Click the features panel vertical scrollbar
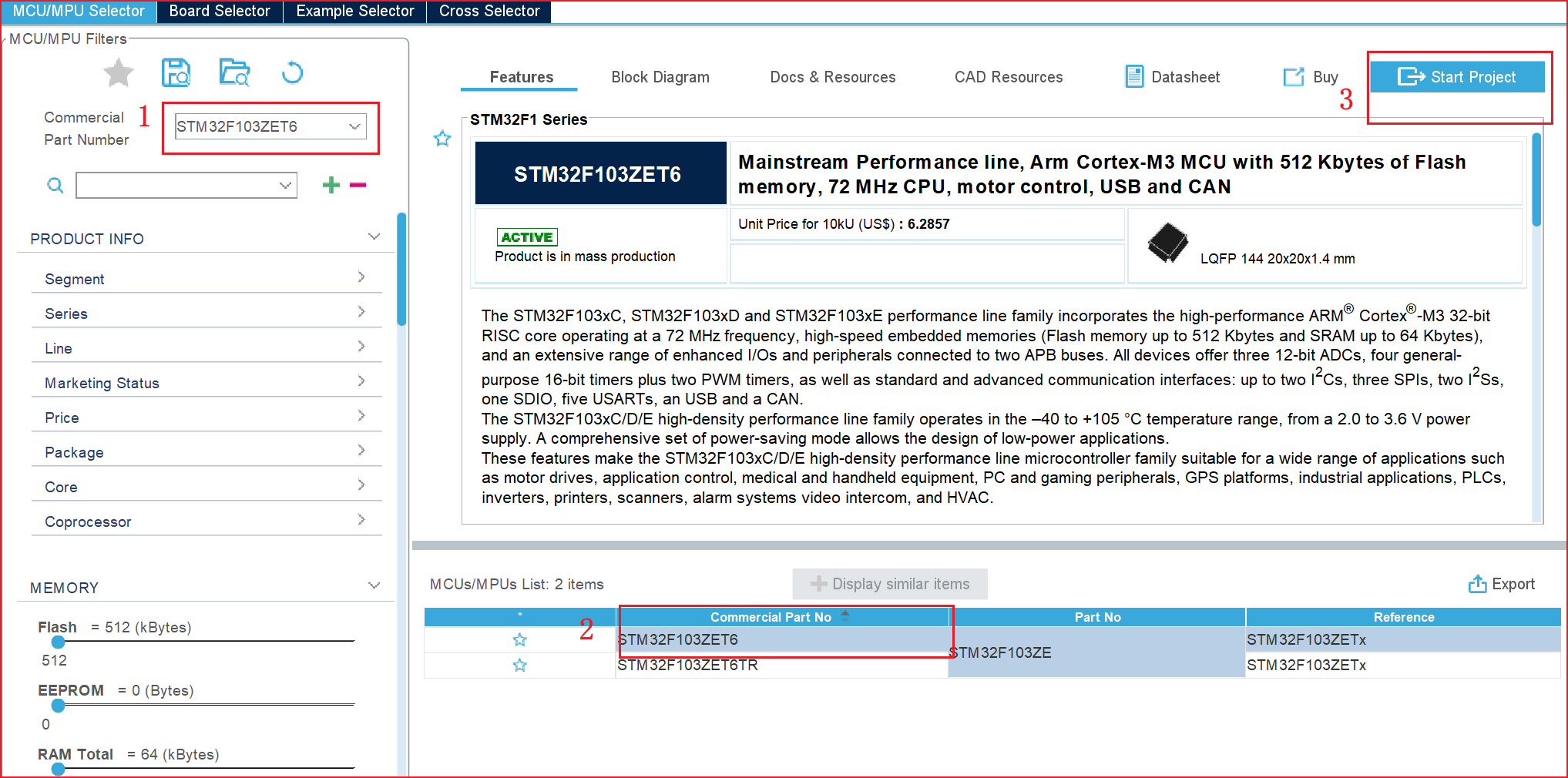Screen dimensions: 1568x778 pos(1536,179)
